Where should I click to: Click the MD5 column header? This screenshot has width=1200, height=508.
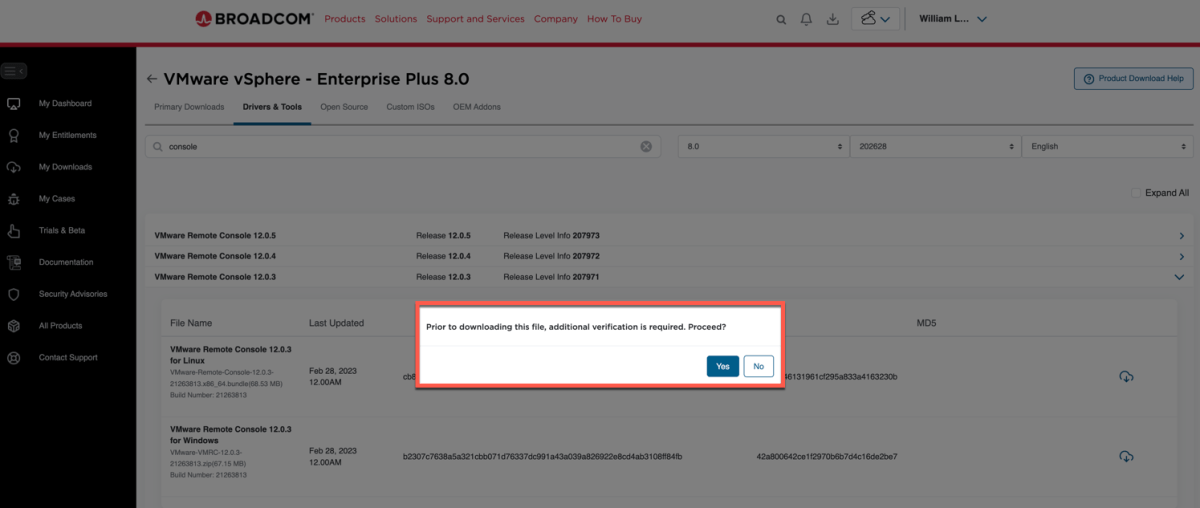(926, 323)
